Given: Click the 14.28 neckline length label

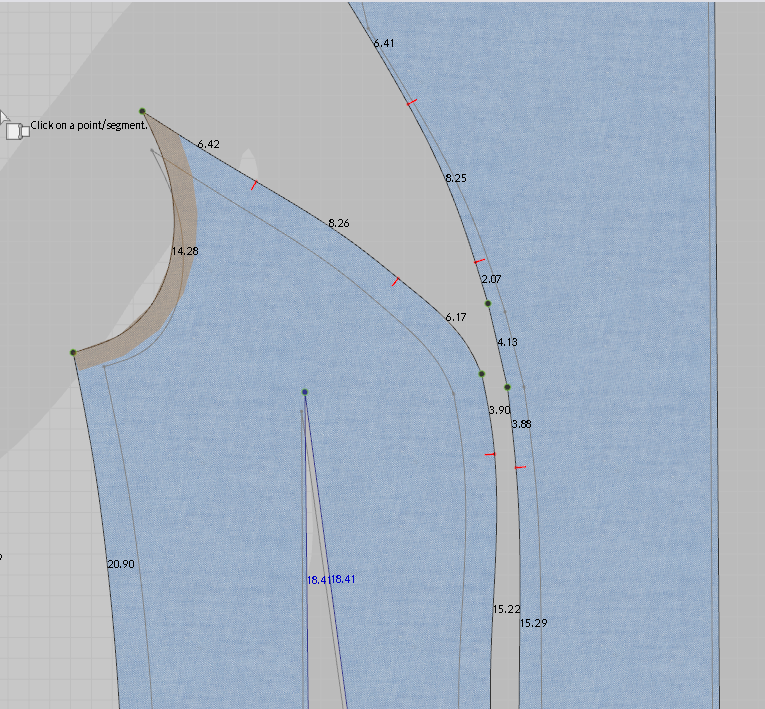Looking at the screenshot, I should [185, 251].
